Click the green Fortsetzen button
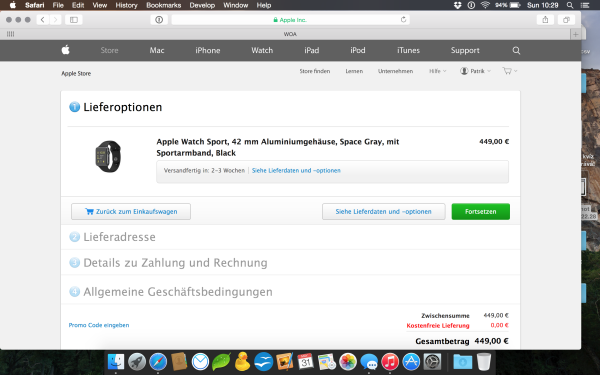Screen dimensions: 600x375 481,212
